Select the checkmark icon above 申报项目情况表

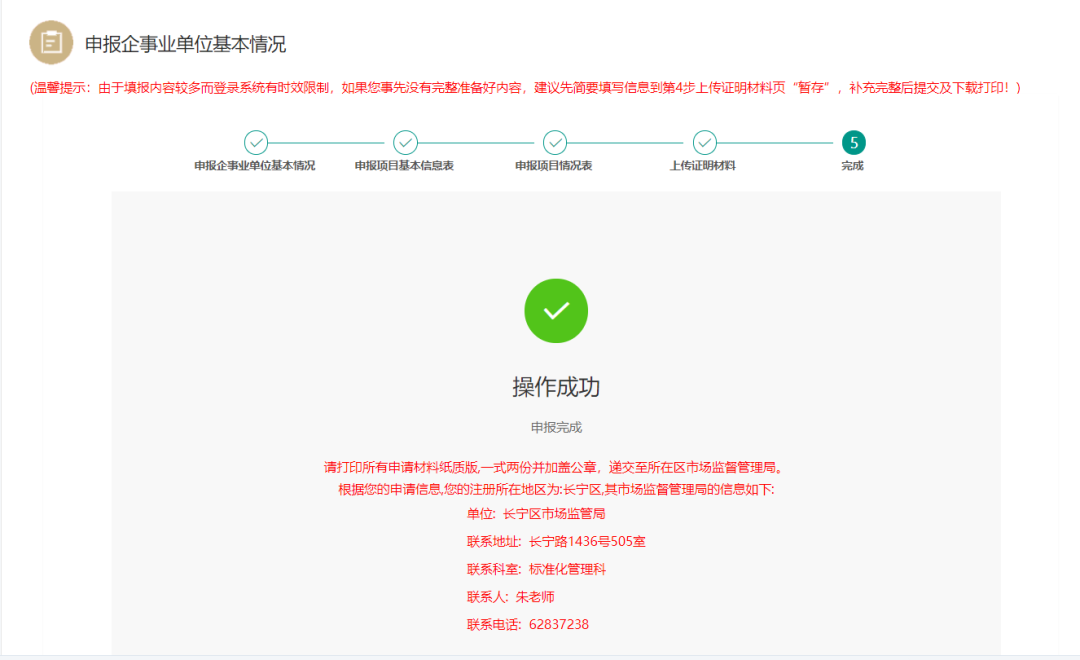[x=555, y=142]
